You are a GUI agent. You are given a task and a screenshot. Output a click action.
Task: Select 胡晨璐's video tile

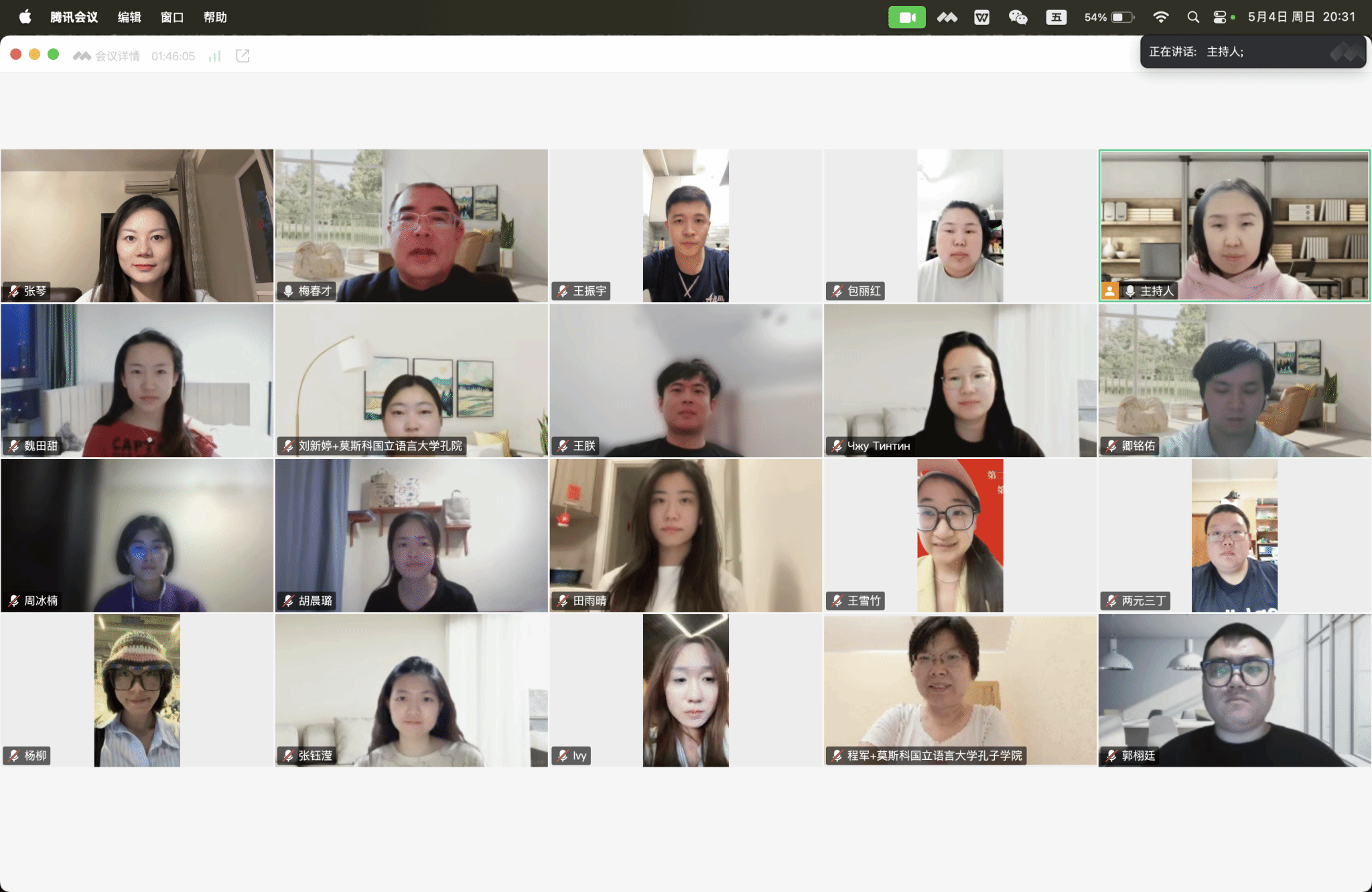411,535
